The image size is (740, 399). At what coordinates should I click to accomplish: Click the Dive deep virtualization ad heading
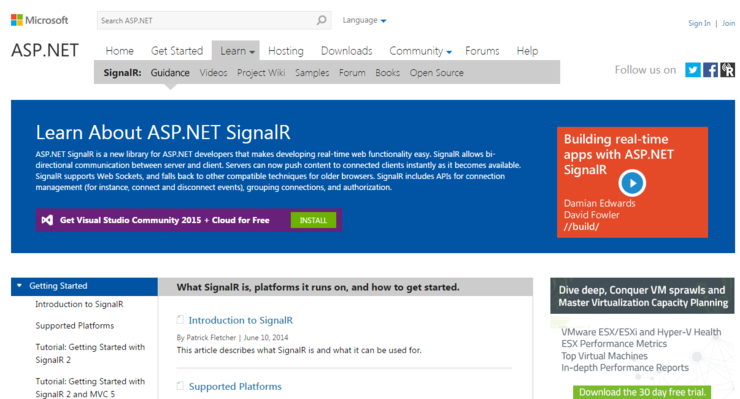(642, 296)
